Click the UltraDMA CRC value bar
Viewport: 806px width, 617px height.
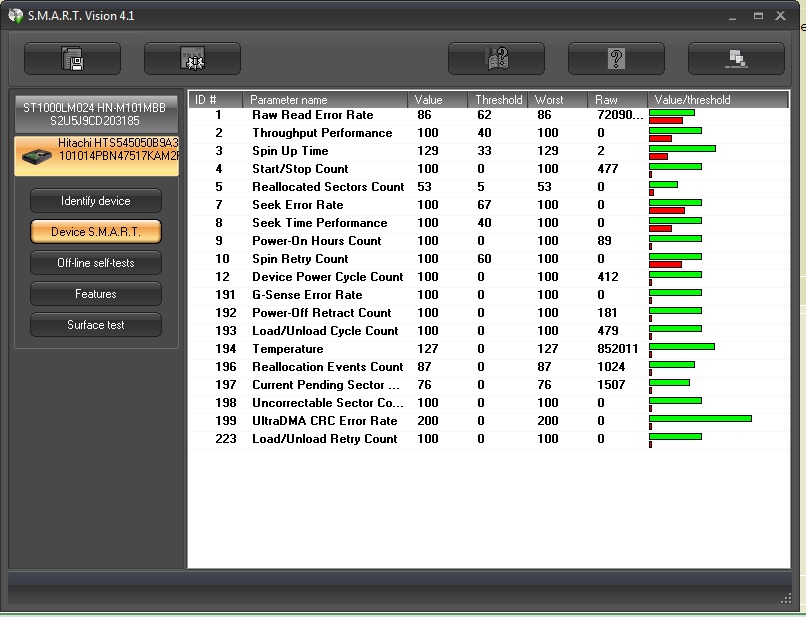(x=700, y=419)
